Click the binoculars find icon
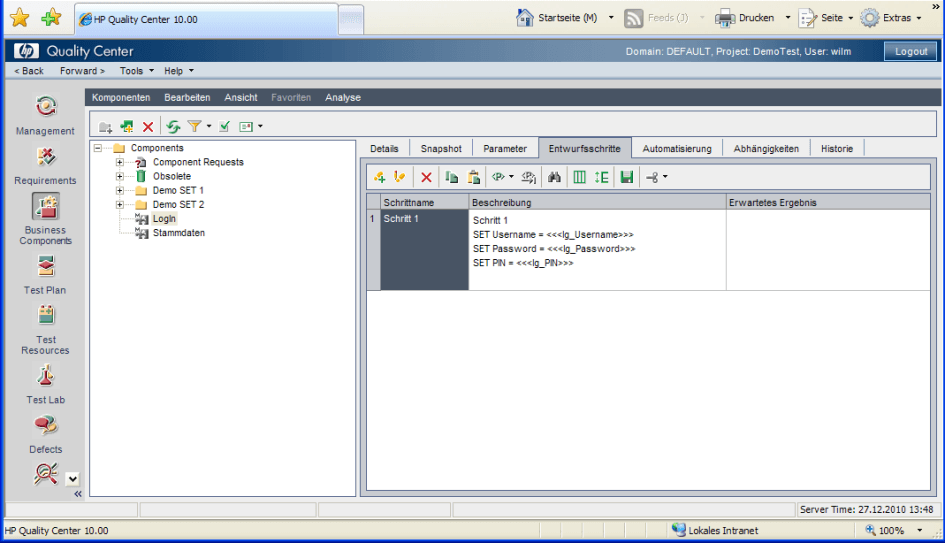 554,177
